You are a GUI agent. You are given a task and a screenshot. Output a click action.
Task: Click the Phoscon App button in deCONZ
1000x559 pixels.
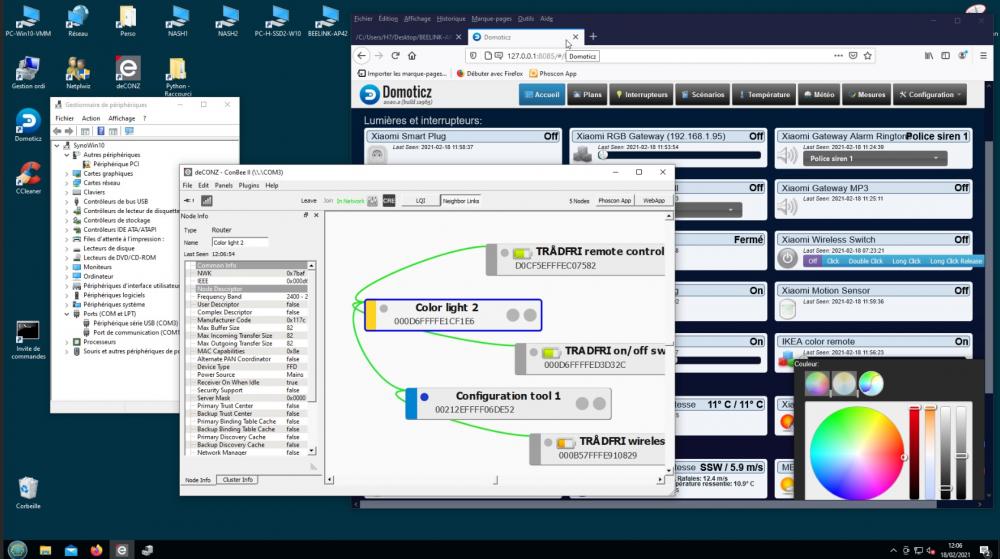pos(614,201)
